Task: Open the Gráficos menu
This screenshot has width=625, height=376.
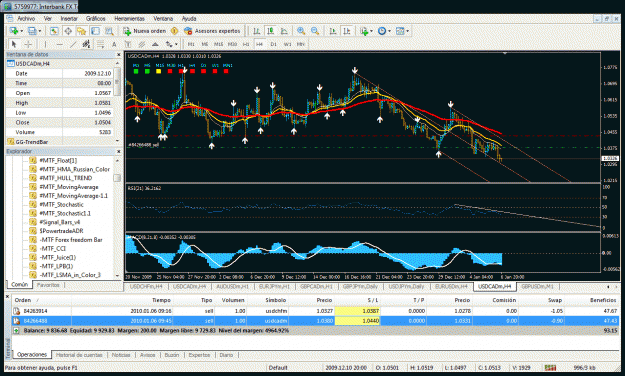Action: point(96,18)
